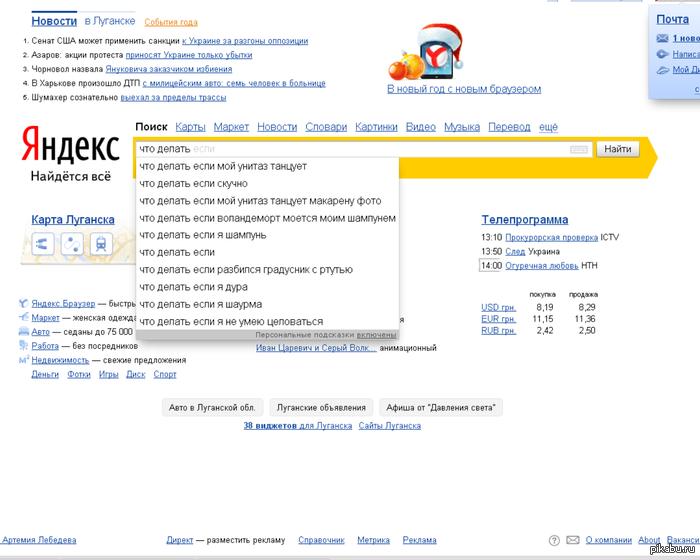The width and height of the screenshot is (700, 560).
Task: Open the Телепрограмма link
Action: tap(525, 220)
